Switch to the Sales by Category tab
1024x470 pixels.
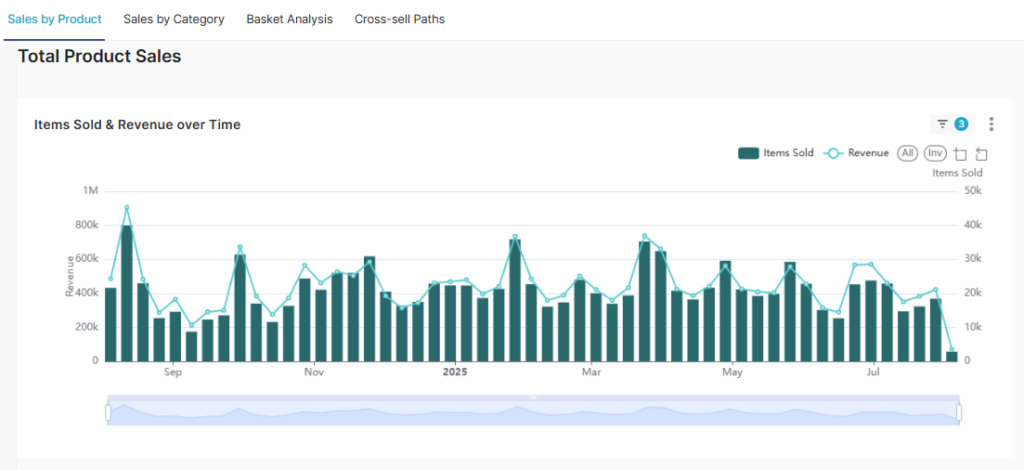(x=174, y=19)
